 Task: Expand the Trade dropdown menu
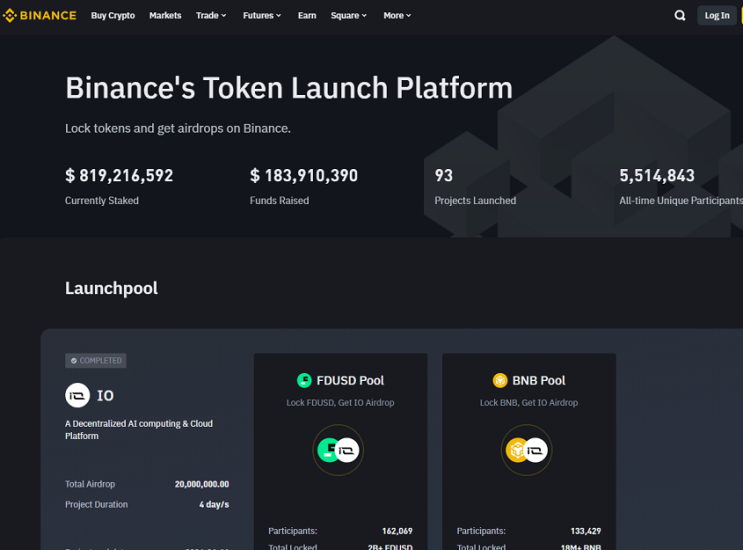tap(211, 16)
